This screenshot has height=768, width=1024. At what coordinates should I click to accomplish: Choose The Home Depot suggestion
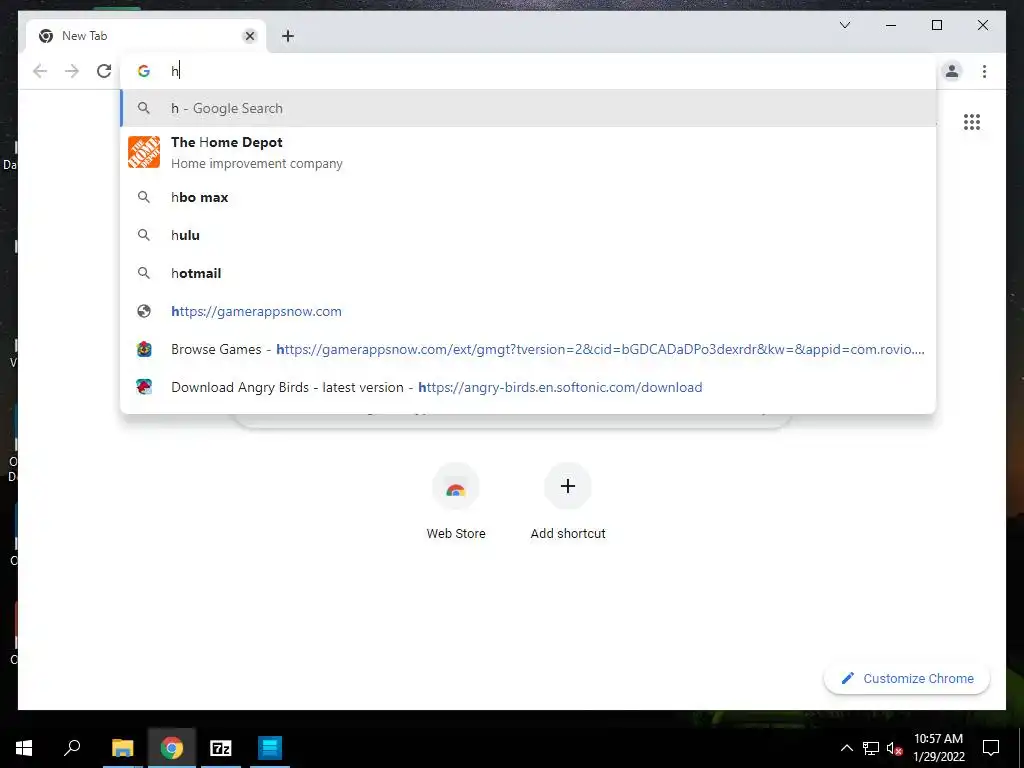pos(528,152)
